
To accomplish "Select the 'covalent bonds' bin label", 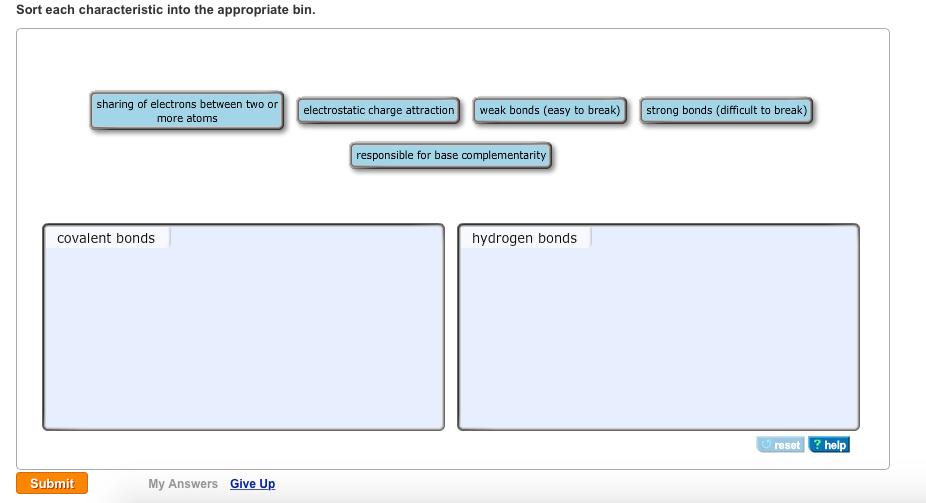I will tap(106, 238).
